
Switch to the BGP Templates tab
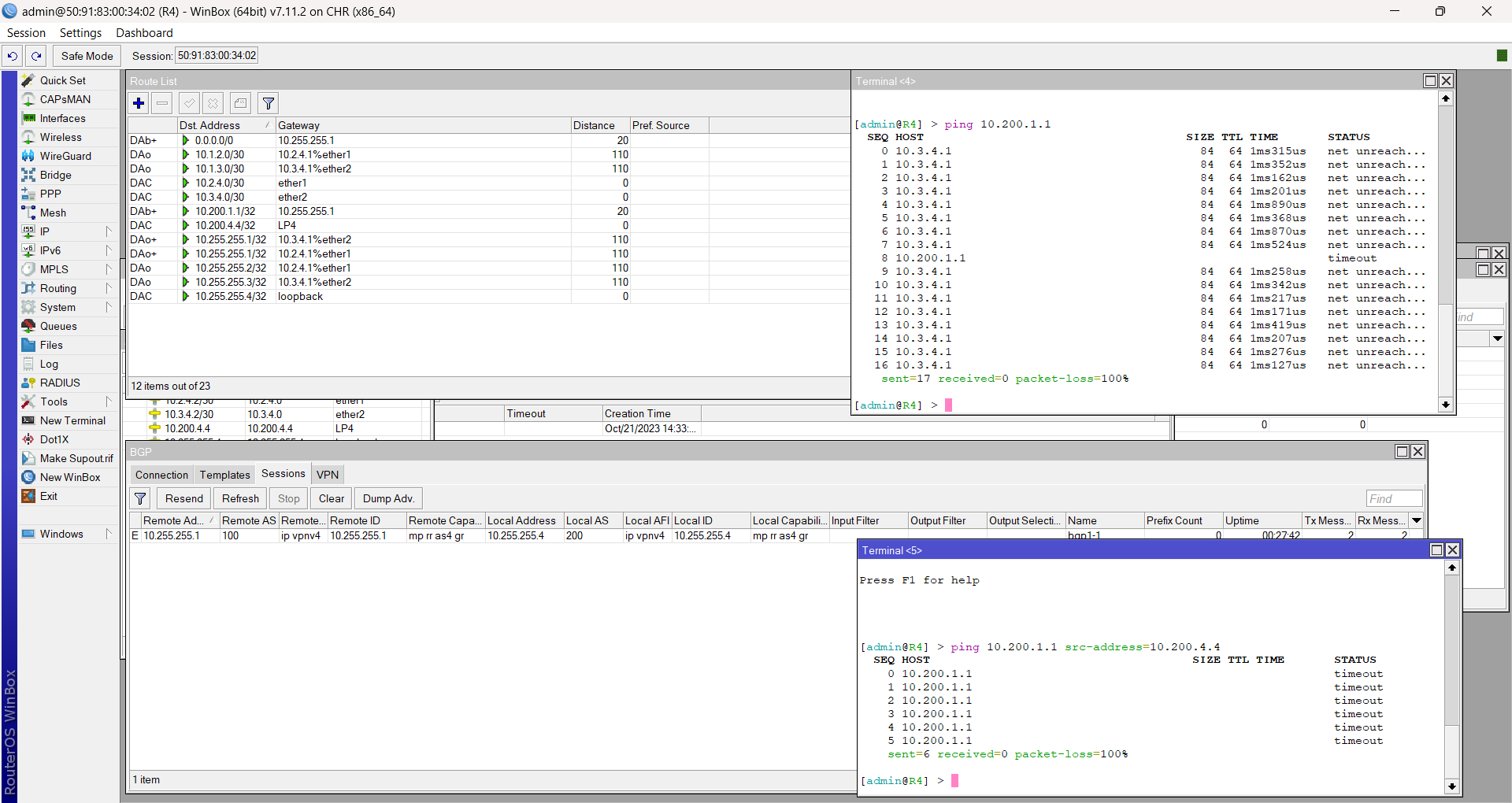pyautogui.click(x=224, y=475)
